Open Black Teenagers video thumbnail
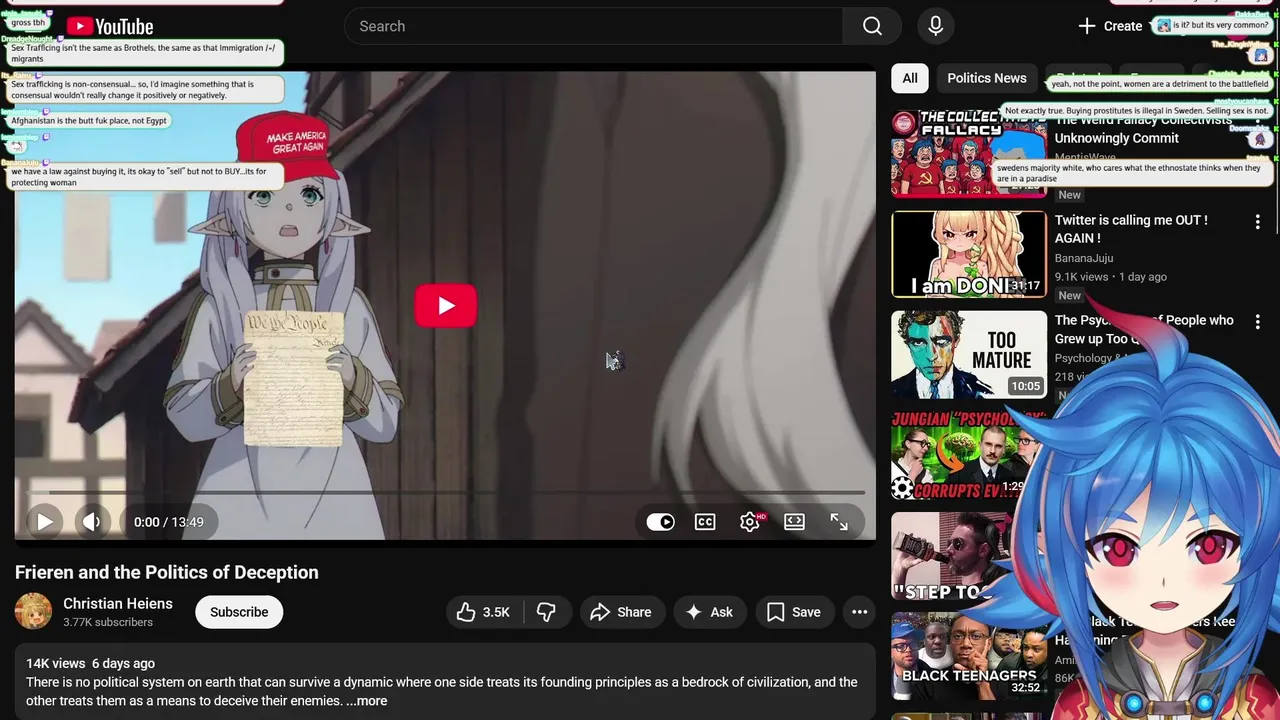Image resolution: width=1280 pixels, height=720 pixels. pyautogui.click(x=969, y=656)
